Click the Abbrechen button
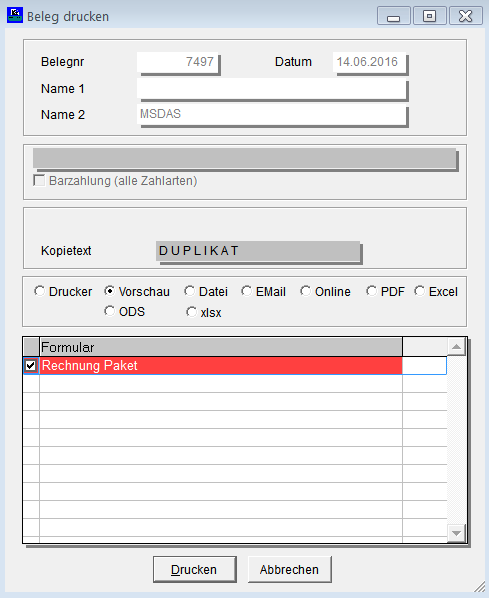 coord(290,569)
